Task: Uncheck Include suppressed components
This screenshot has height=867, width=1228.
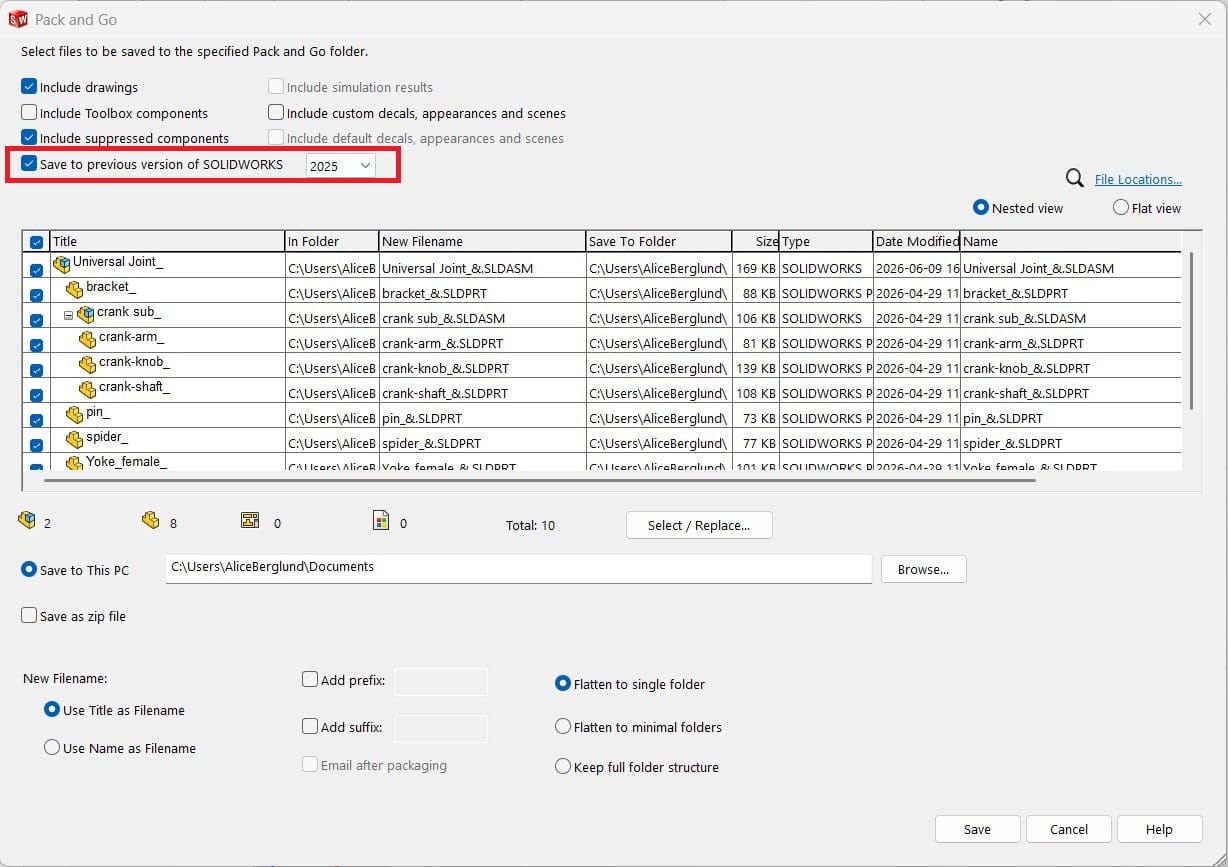Action: point(29,138)
